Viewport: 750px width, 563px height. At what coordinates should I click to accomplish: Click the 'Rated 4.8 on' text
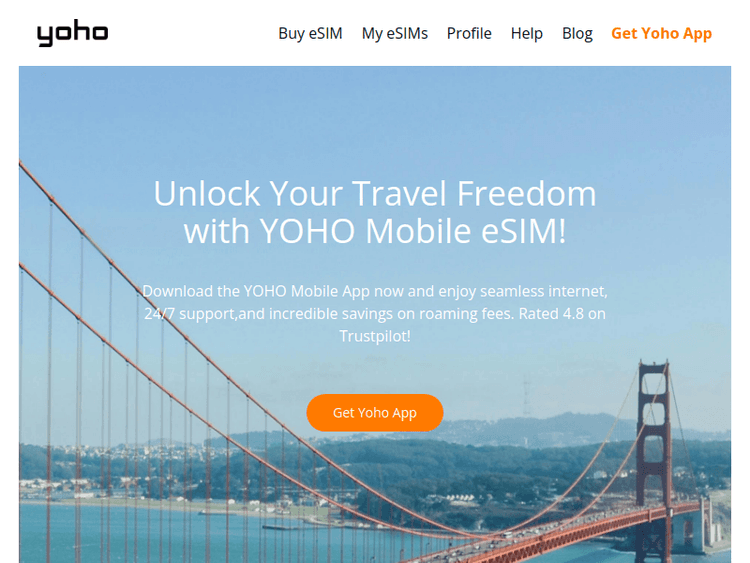(x=562, y=313)
